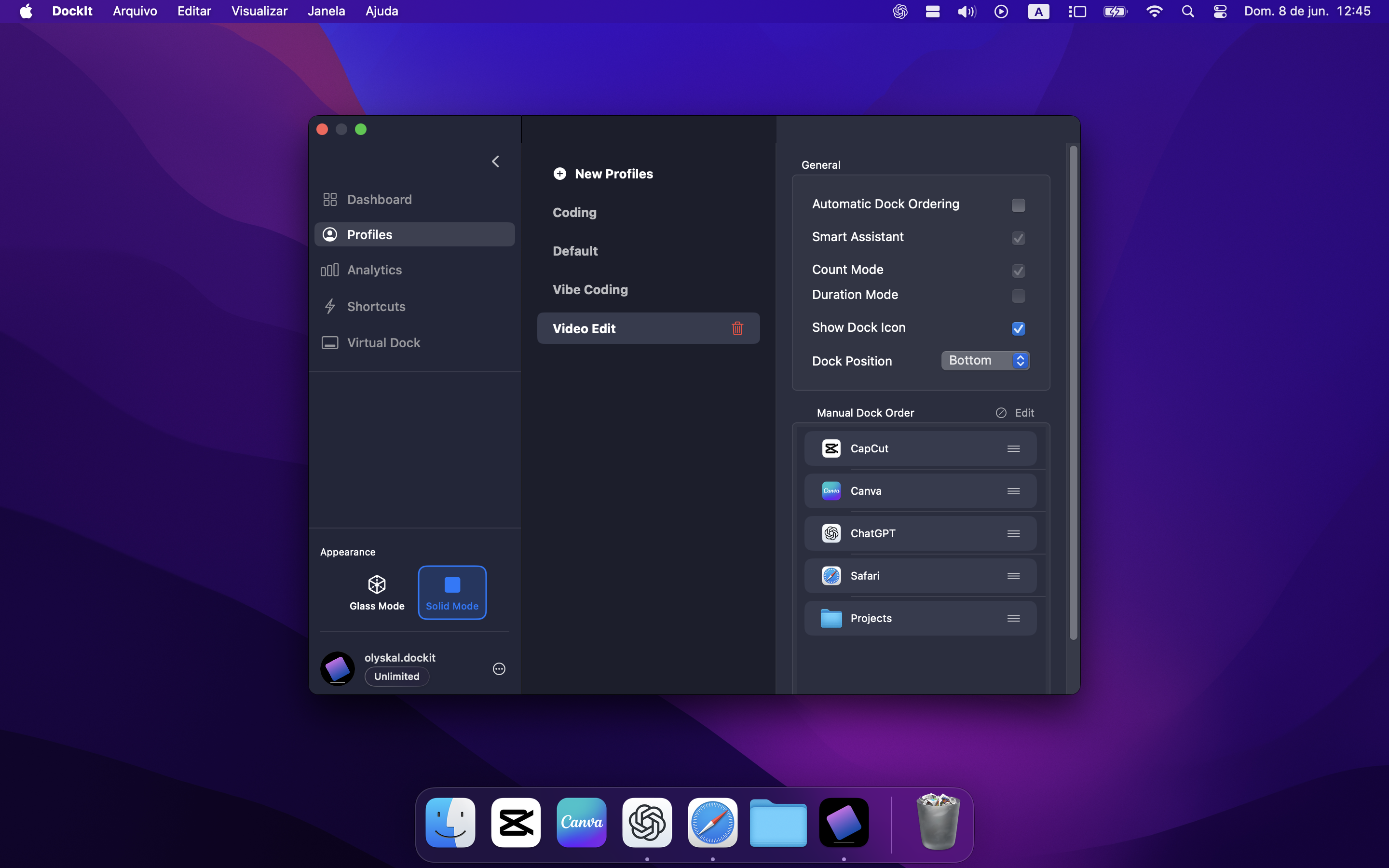Click the plus icon for New Profiles
Image resolution: width=1389 pixels, height=868 pixels.
559,174
